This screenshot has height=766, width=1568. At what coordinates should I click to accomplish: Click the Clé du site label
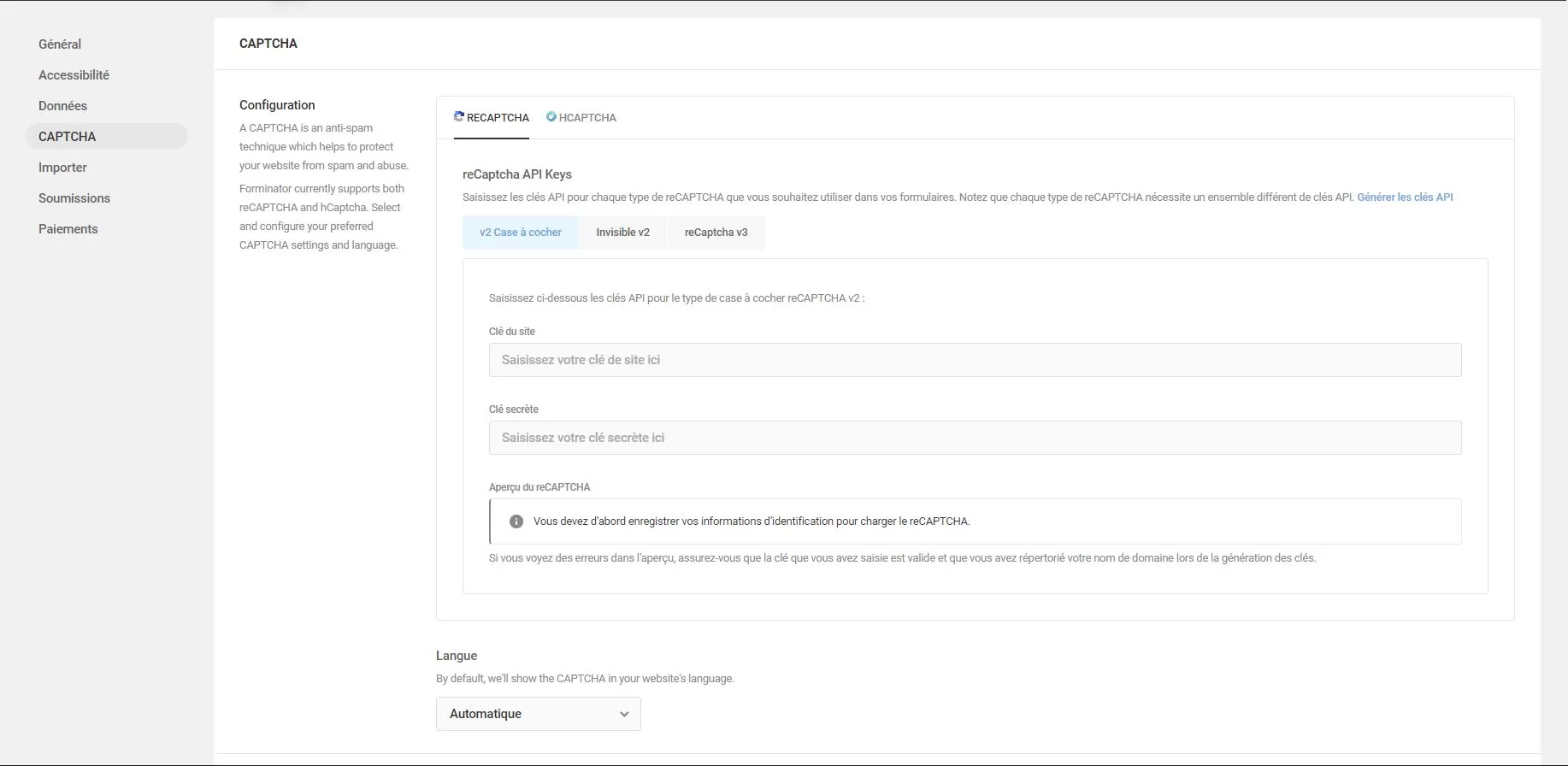click(512, 332)
